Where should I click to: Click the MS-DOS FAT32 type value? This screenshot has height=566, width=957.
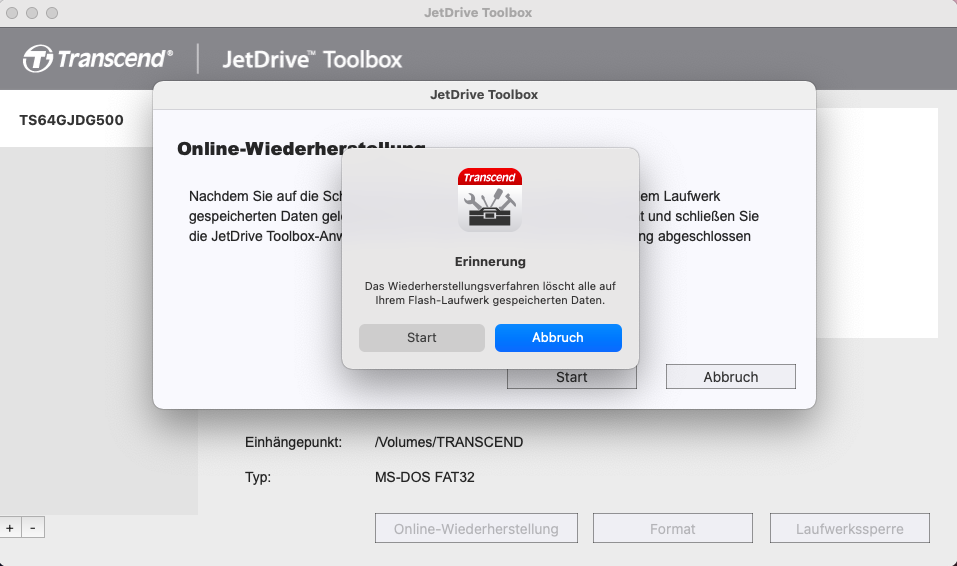click(x=425, y=477)
